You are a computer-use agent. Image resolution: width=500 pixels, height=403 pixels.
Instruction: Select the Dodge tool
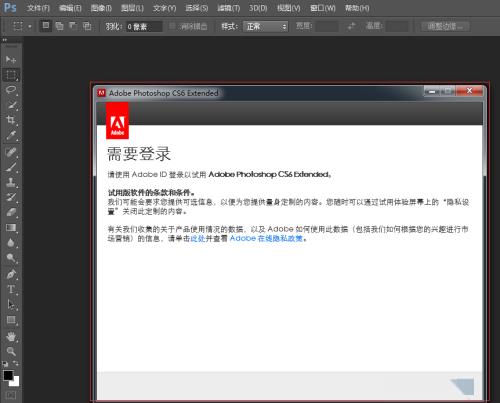coord(11,258)
